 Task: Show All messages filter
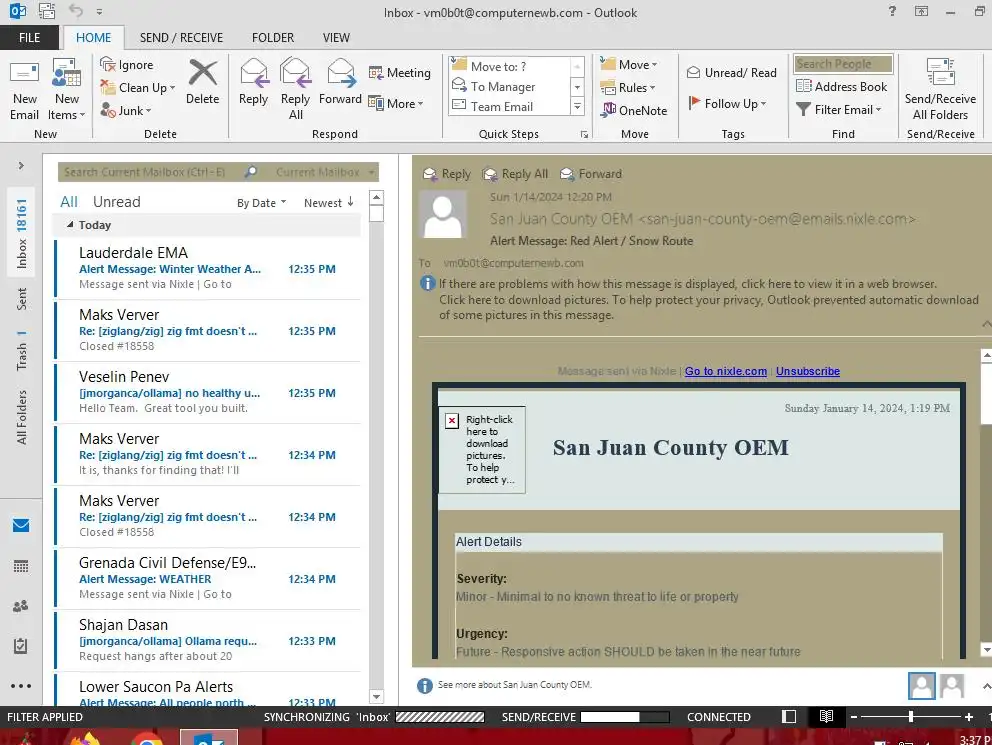[68, 202]
